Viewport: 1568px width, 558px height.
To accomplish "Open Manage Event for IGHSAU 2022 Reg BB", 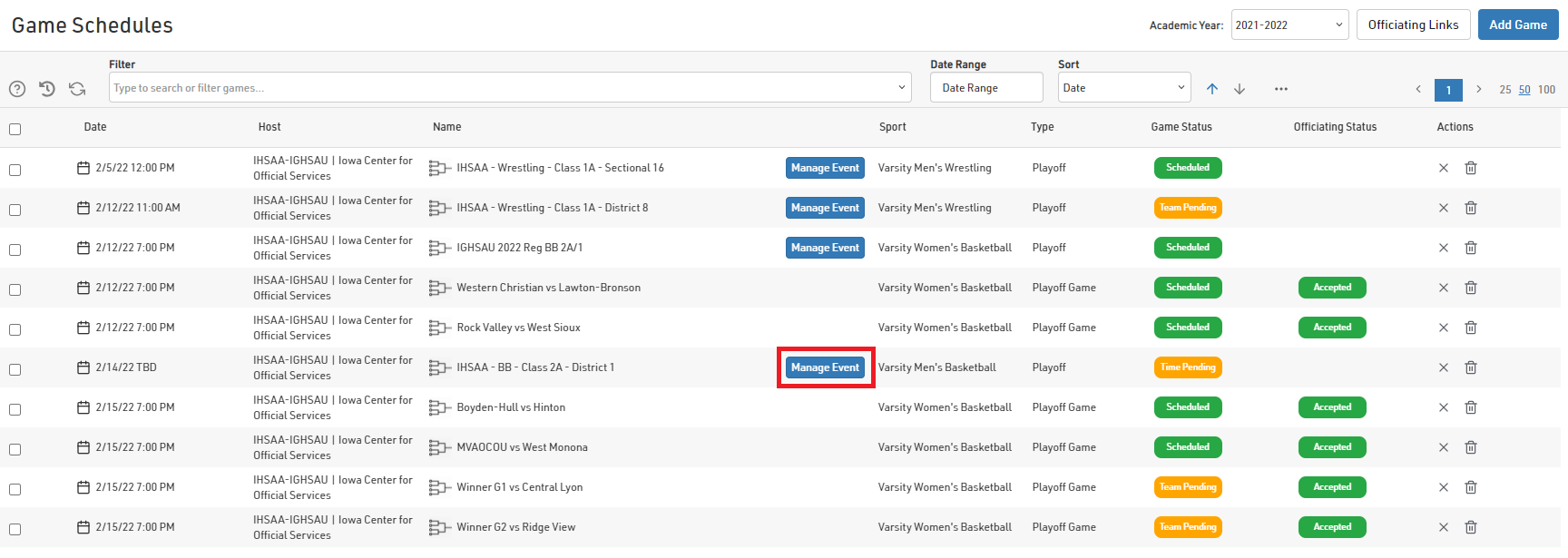I will (x=825, y=248).
